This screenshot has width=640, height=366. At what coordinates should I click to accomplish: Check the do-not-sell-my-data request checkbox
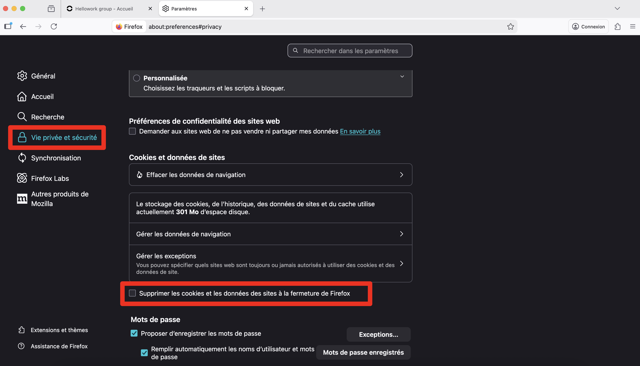coord(132,131)
